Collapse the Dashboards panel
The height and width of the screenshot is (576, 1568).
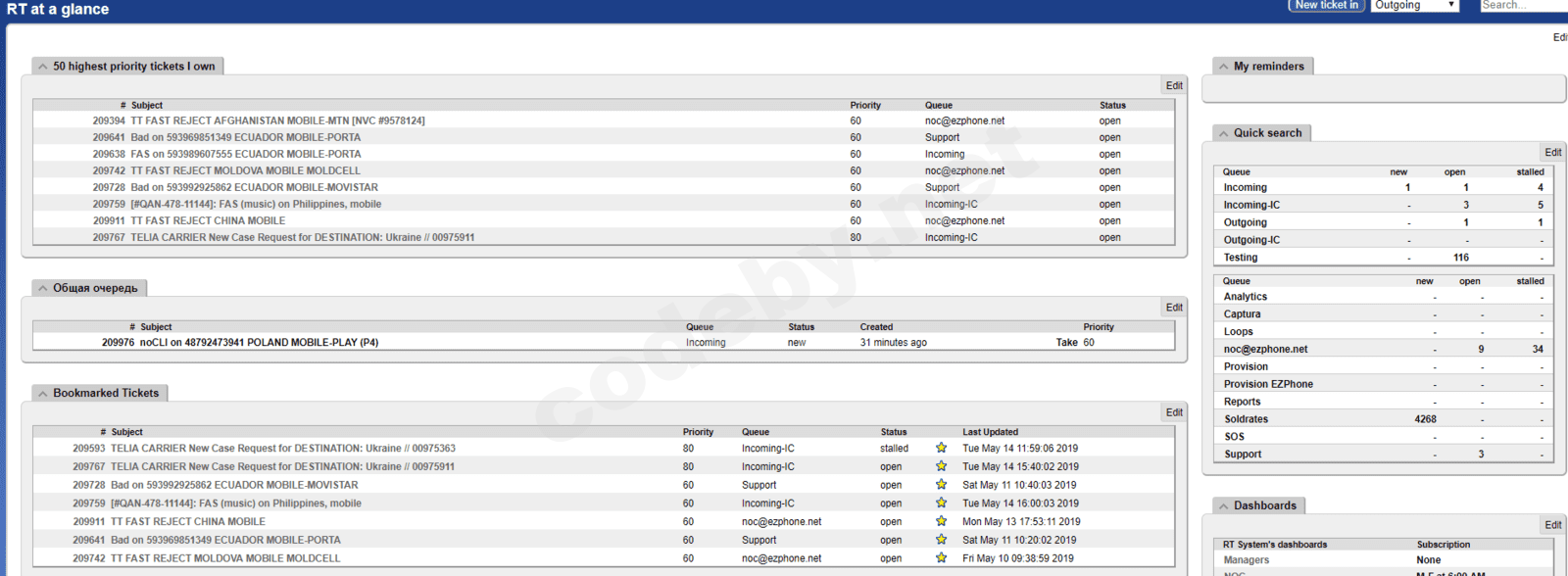(1223, 506)
